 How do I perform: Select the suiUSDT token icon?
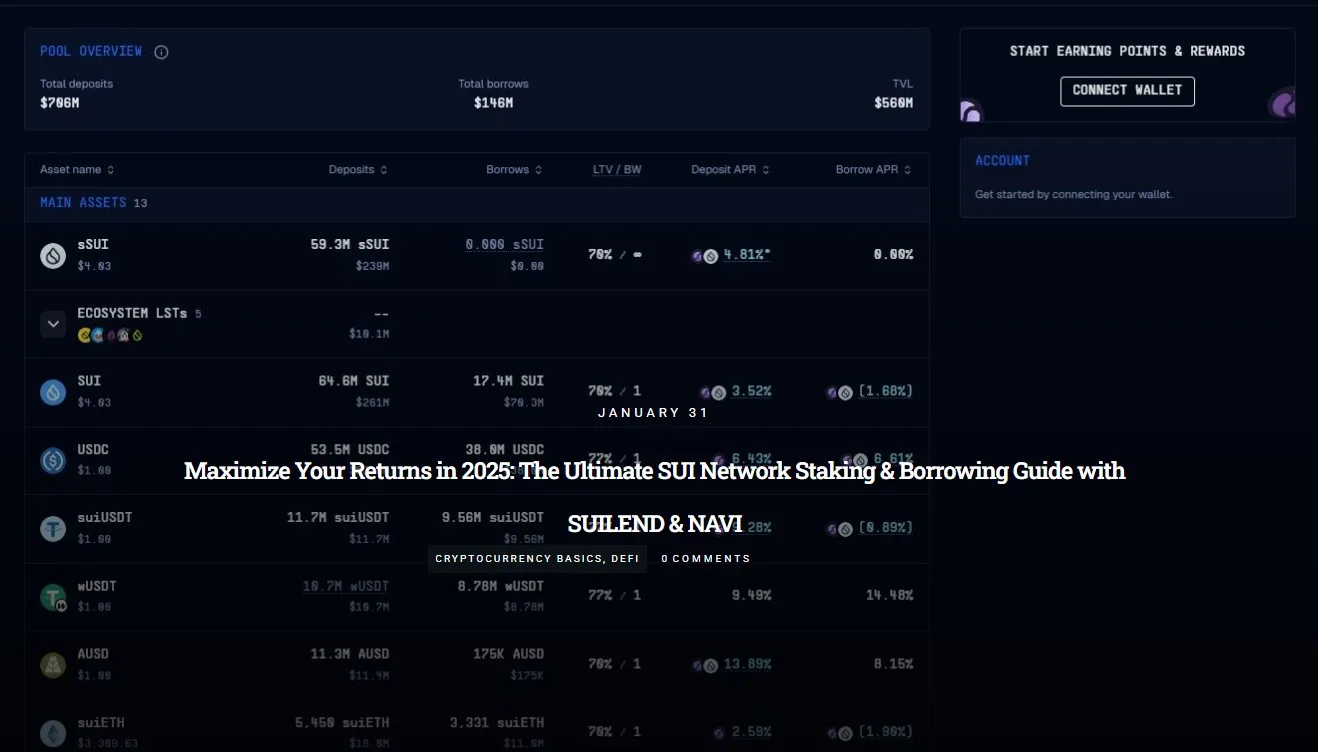(52, 528)
